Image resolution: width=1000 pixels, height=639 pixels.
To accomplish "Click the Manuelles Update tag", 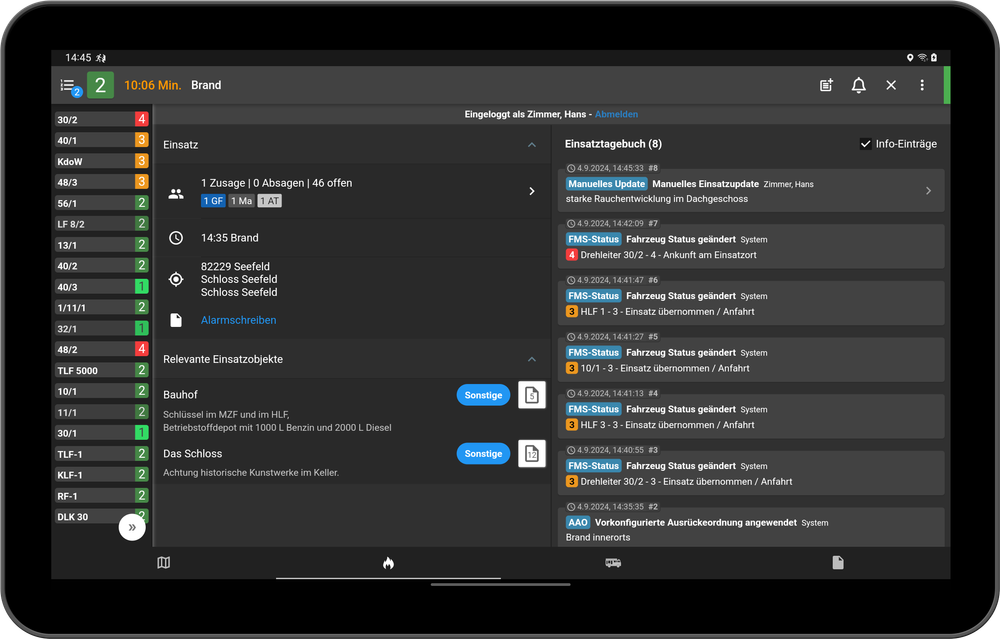I will [607, 184].
